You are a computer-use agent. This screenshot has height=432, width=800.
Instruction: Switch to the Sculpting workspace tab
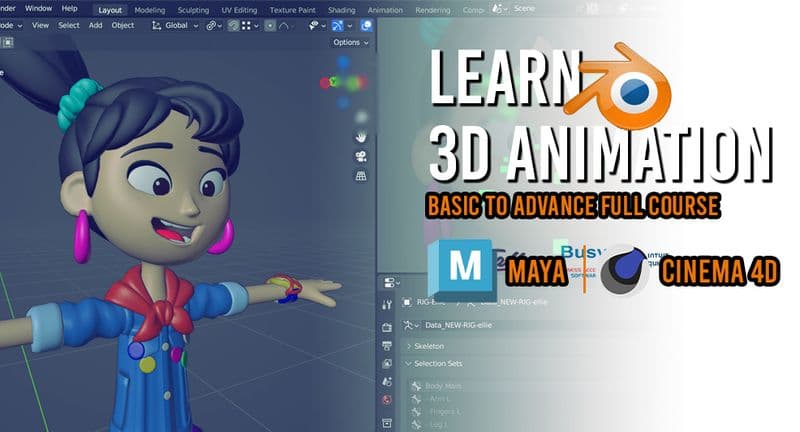[193, 10]
